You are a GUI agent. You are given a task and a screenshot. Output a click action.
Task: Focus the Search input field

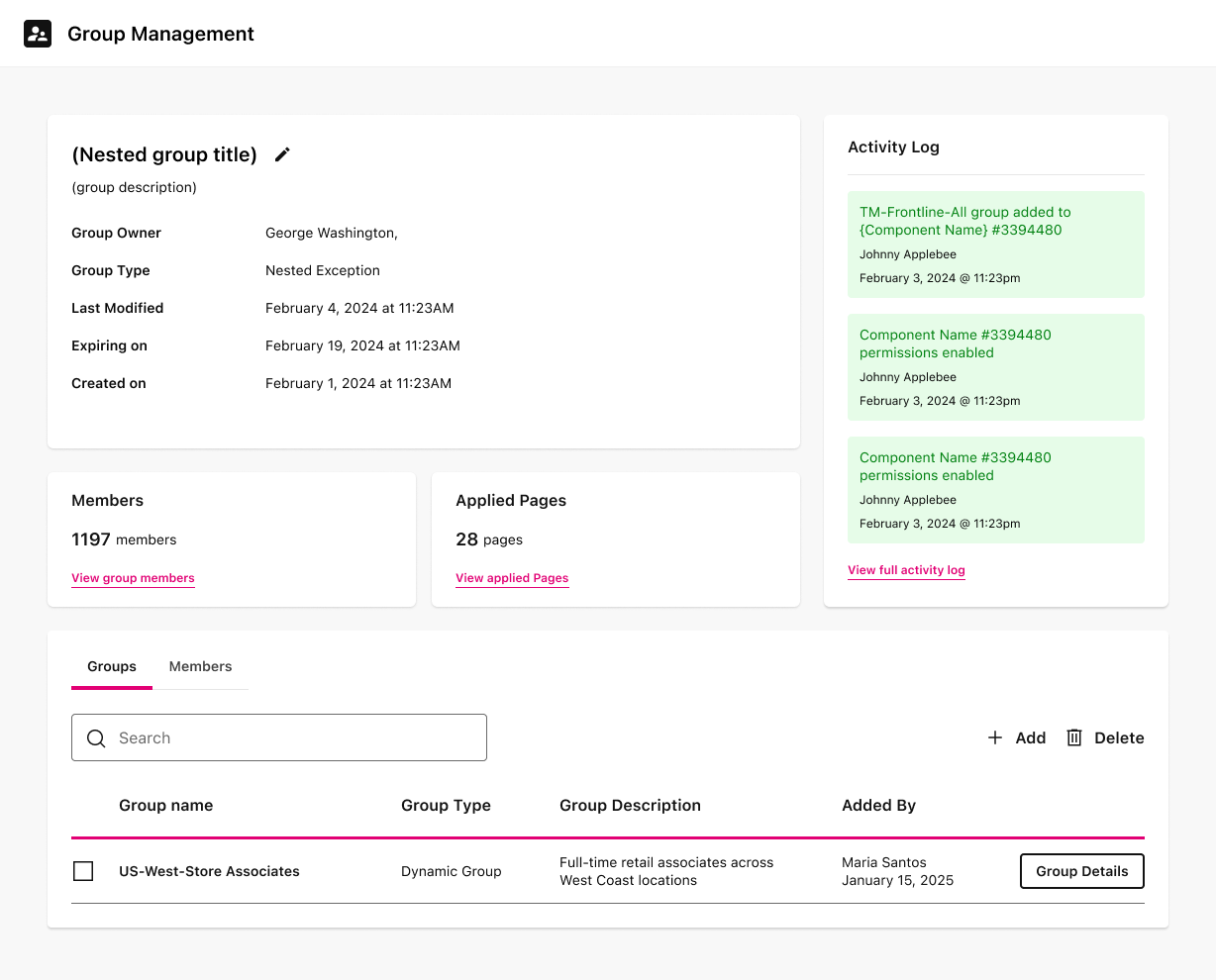pos(279,737)
